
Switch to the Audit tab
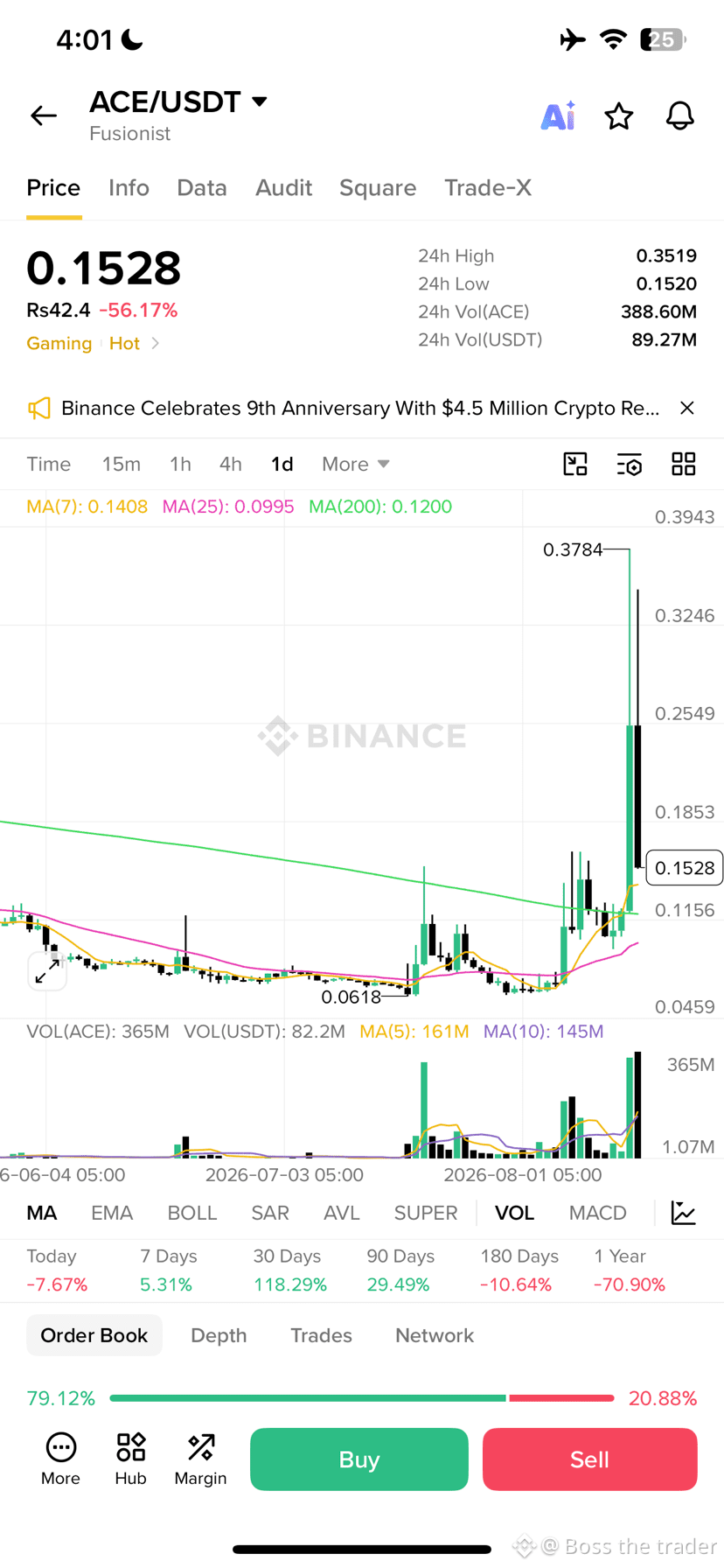click(x=283, y=187)
